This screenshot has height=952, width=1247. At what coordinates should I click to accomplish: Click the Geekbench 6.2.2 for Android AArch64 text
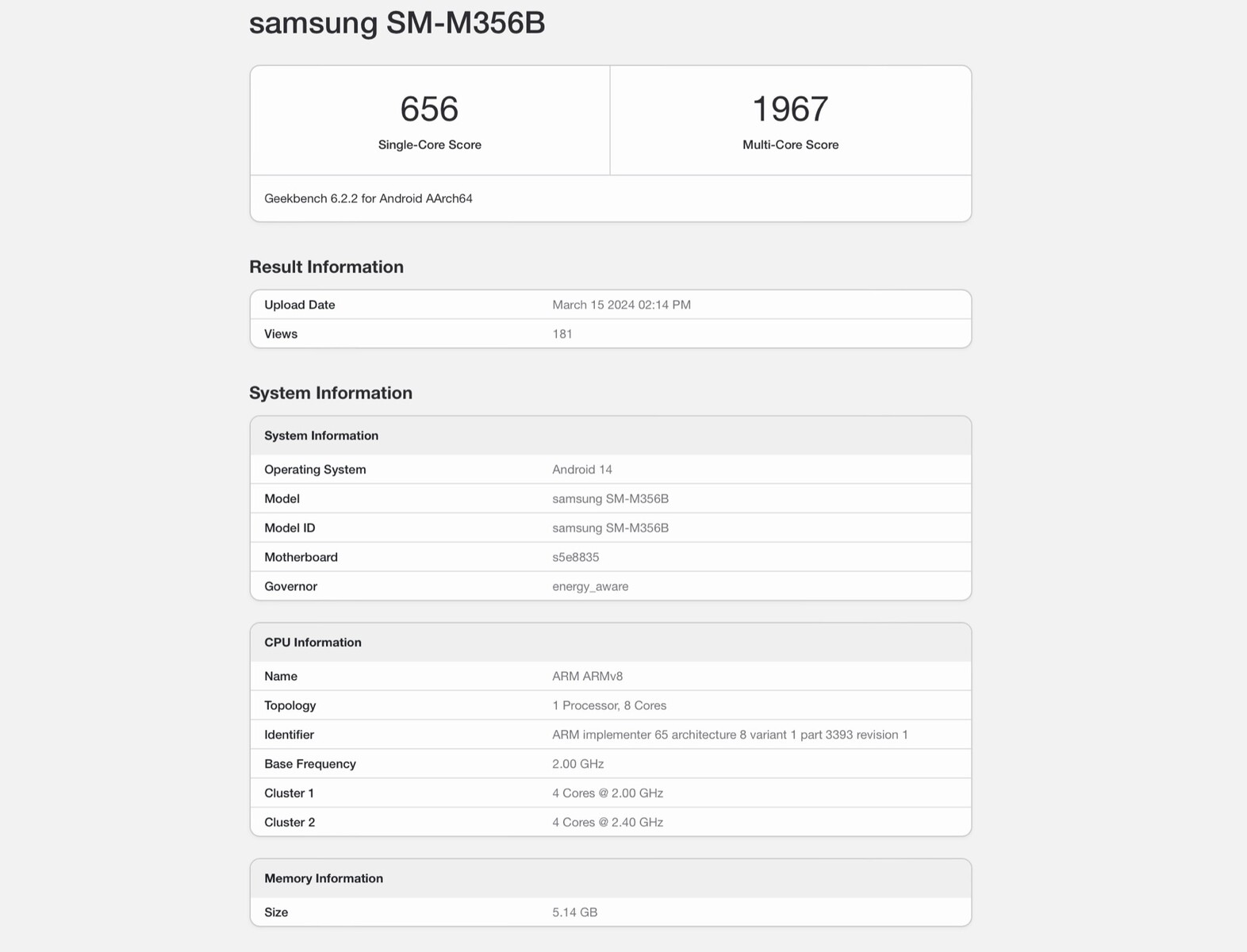368,198
